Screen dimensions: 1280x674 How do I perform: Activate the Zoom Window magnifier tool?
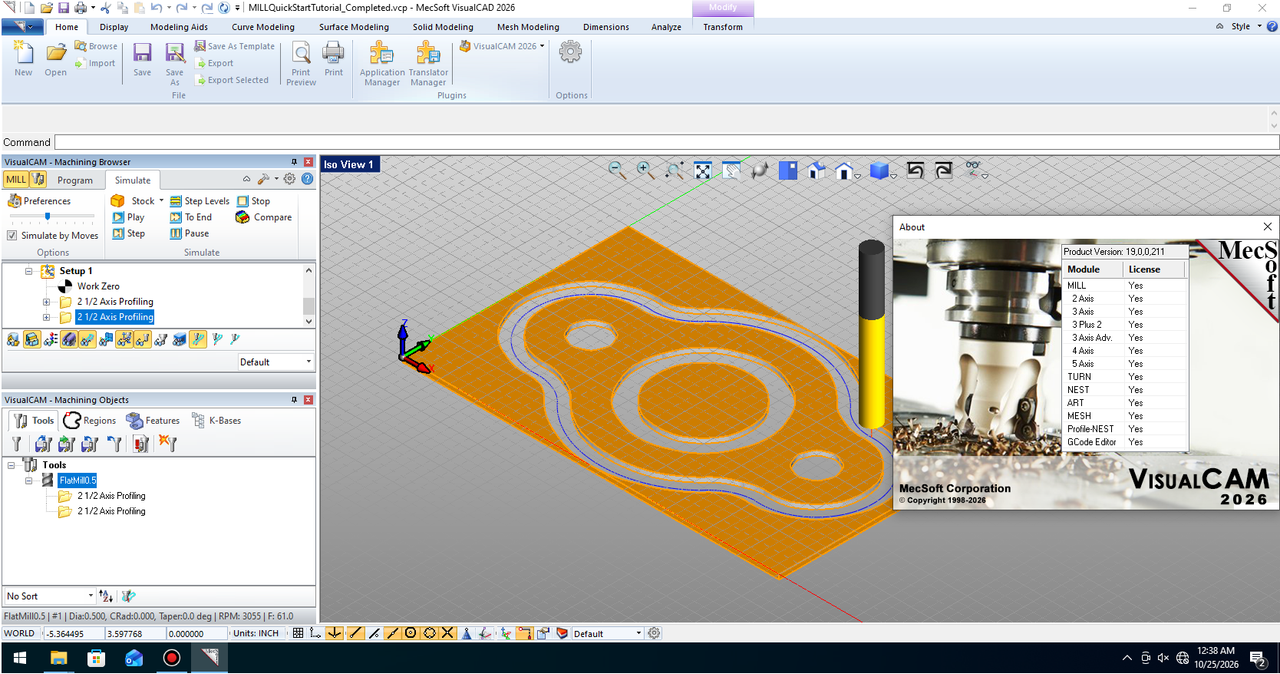pyautogui.click(x=674, y=170)
